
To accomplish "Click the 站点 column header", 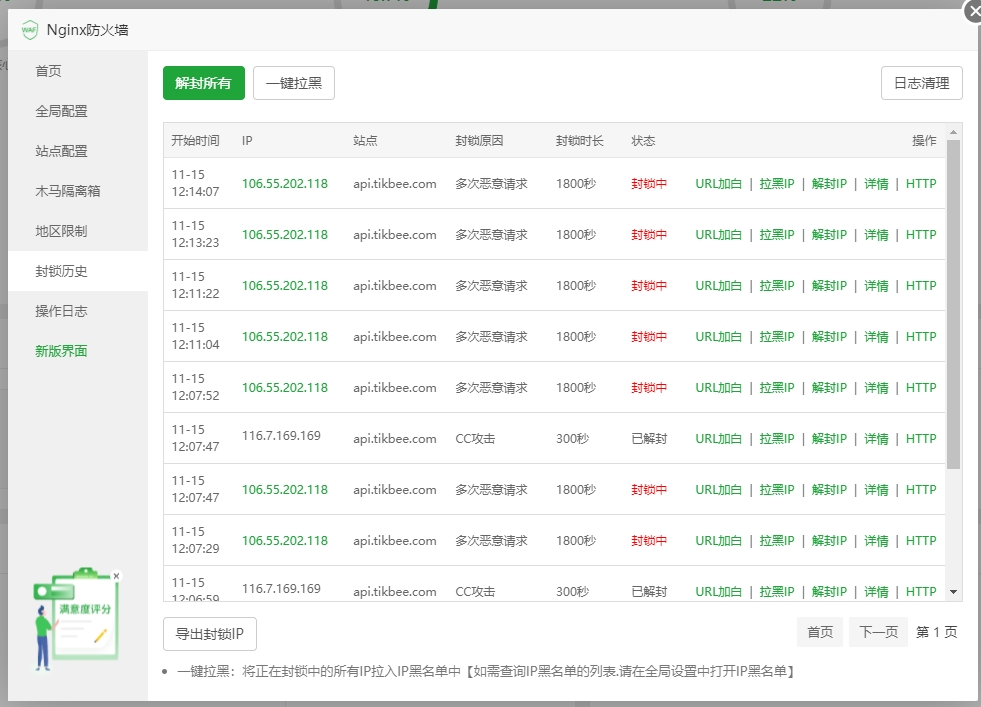I will pyautogui.click(x=365, y=140).
